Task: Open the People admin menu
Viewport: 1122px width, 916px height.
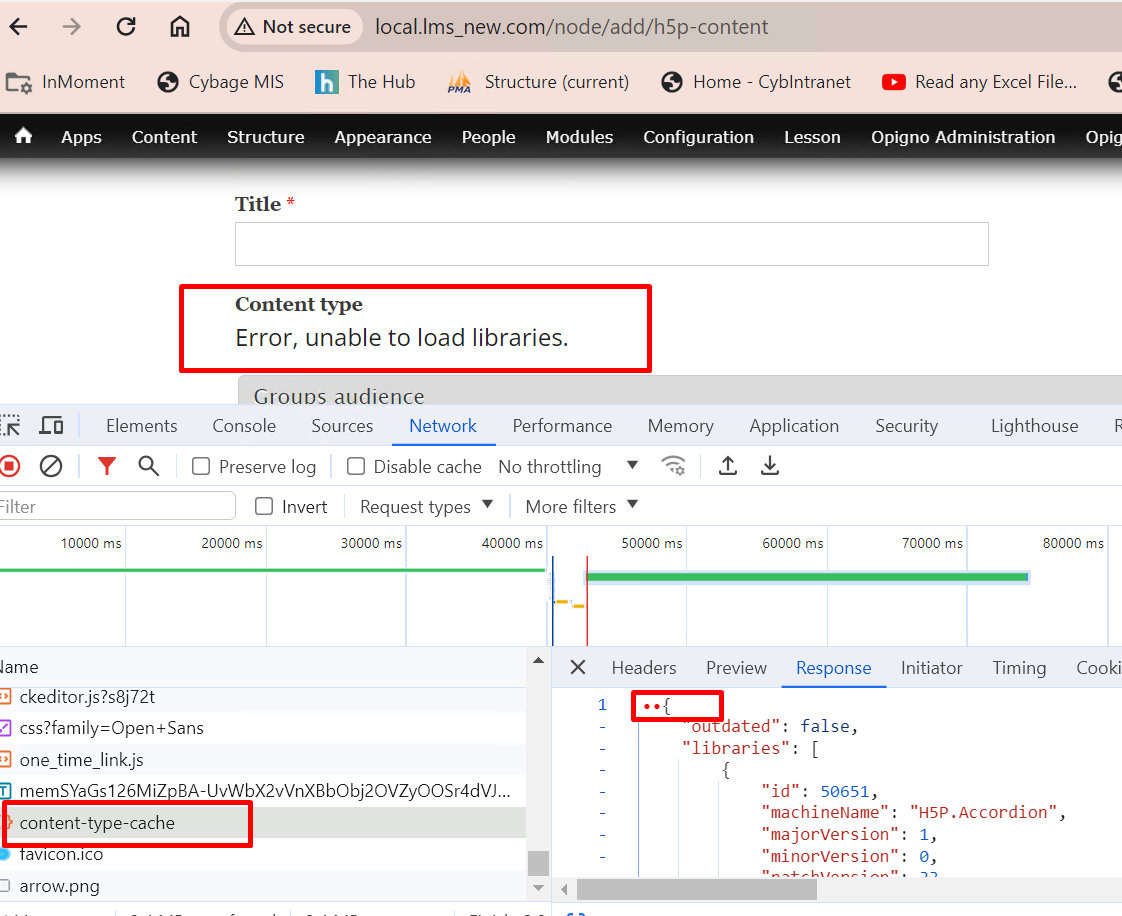Action: (x=488, y=137)
